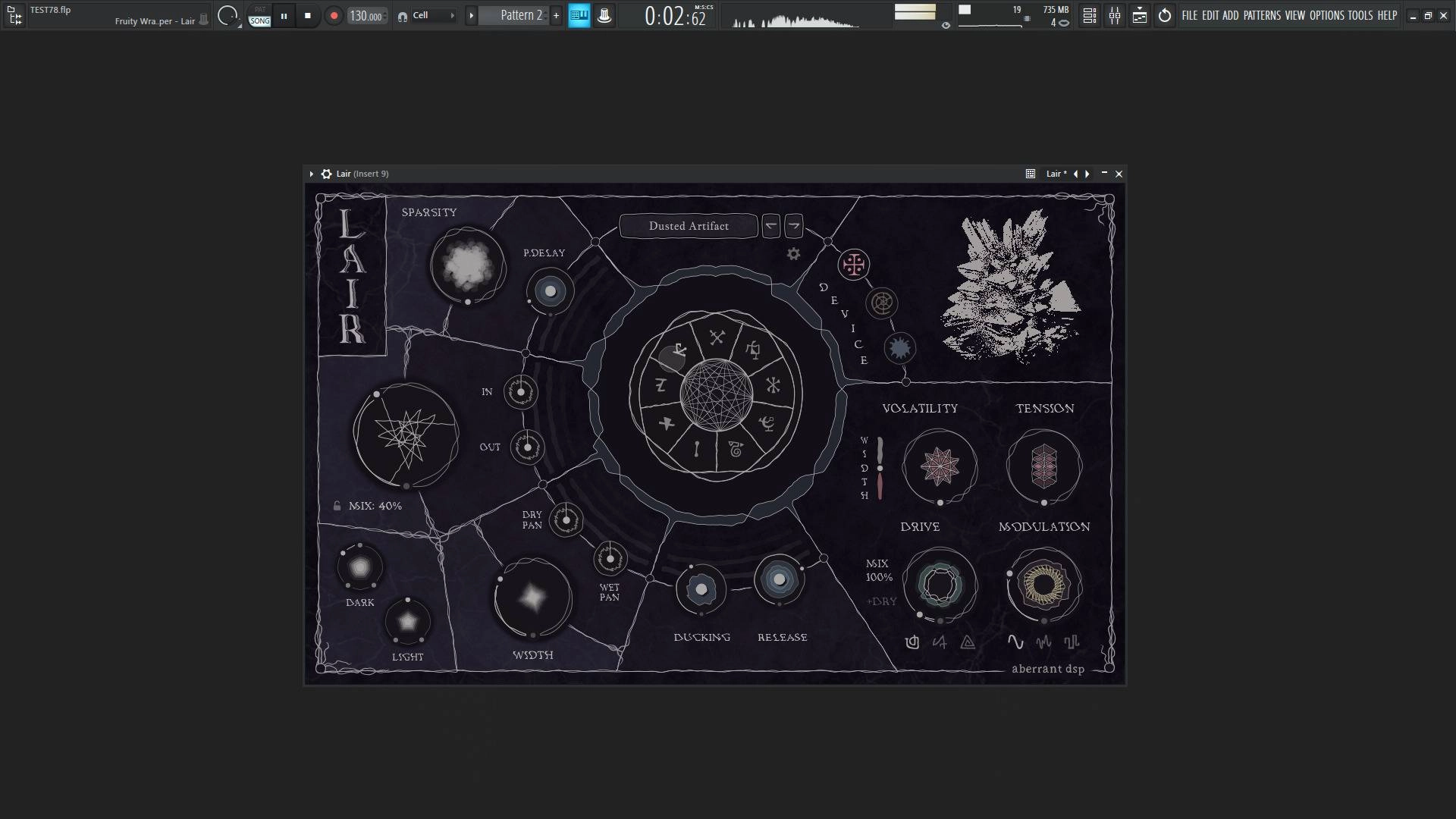Expand Lair plugin window options arrow

[311, 174]
